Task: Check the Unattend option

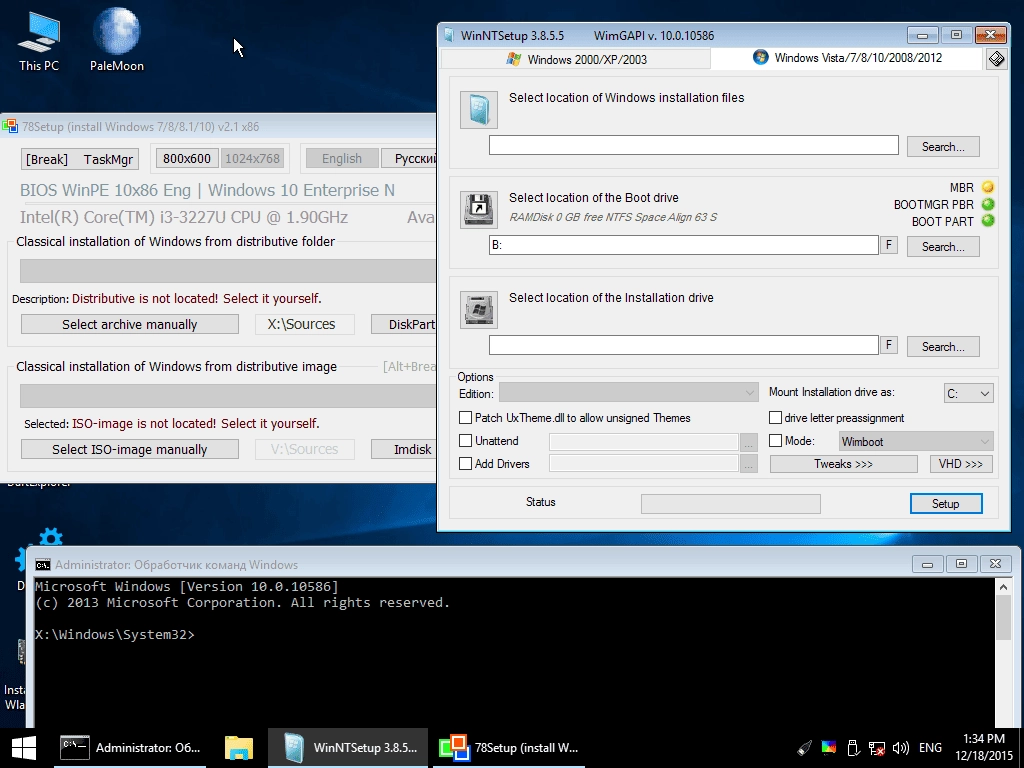Action: point(466,440)
